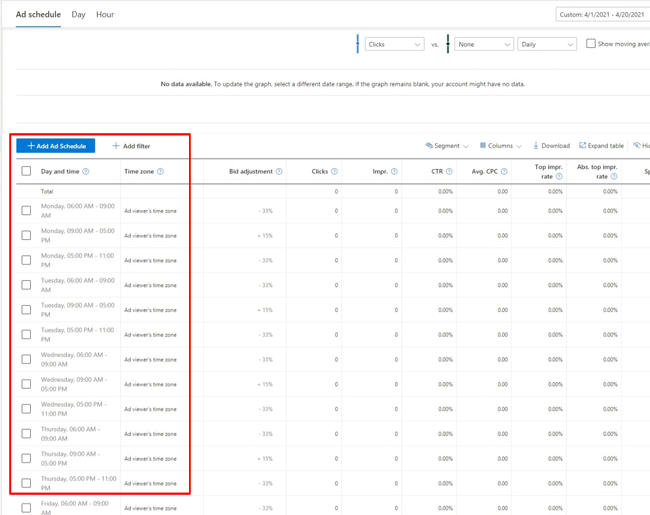
Task: Expand the Columns dropdown
Action: [x=500, y=146]
